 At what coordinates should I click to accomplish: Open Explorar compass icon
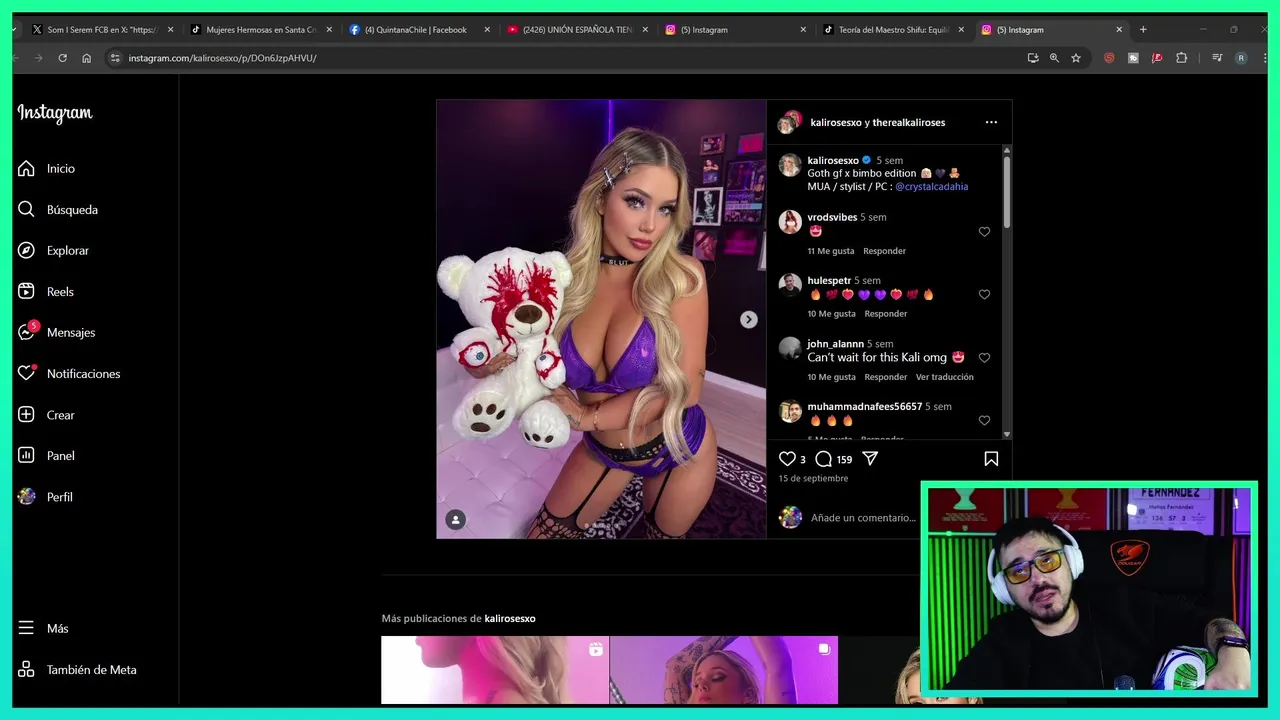point(26,250)
